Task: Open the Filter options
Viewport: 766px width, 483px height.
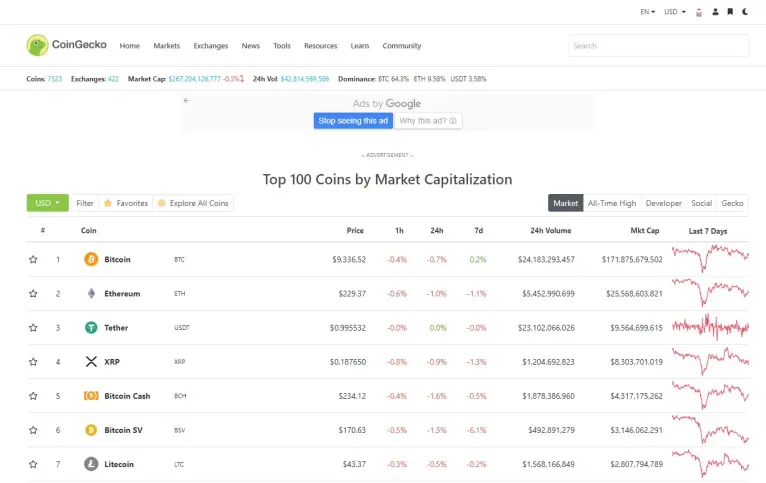Action: 85,203
